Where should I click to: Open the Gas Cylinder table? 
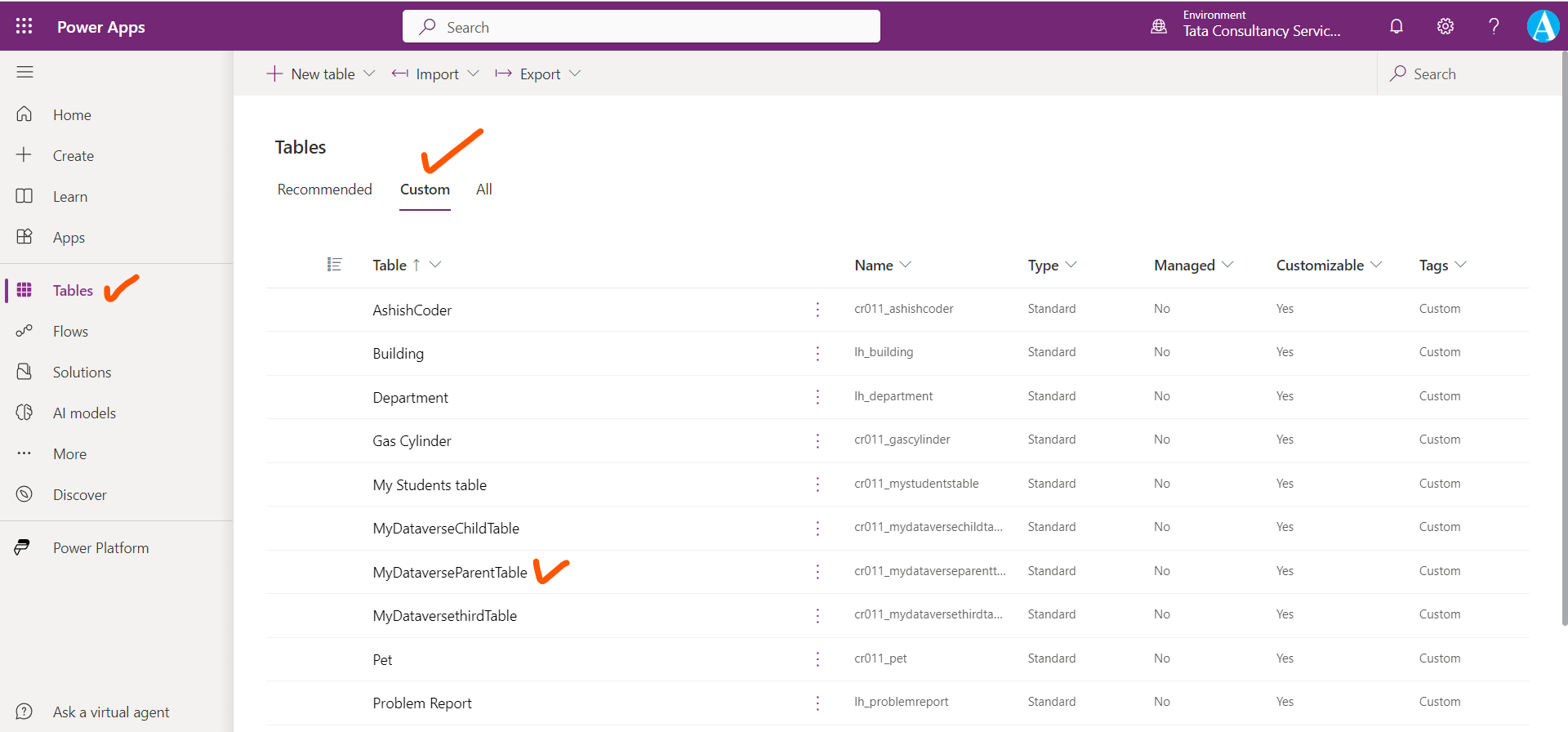[412, 441]
